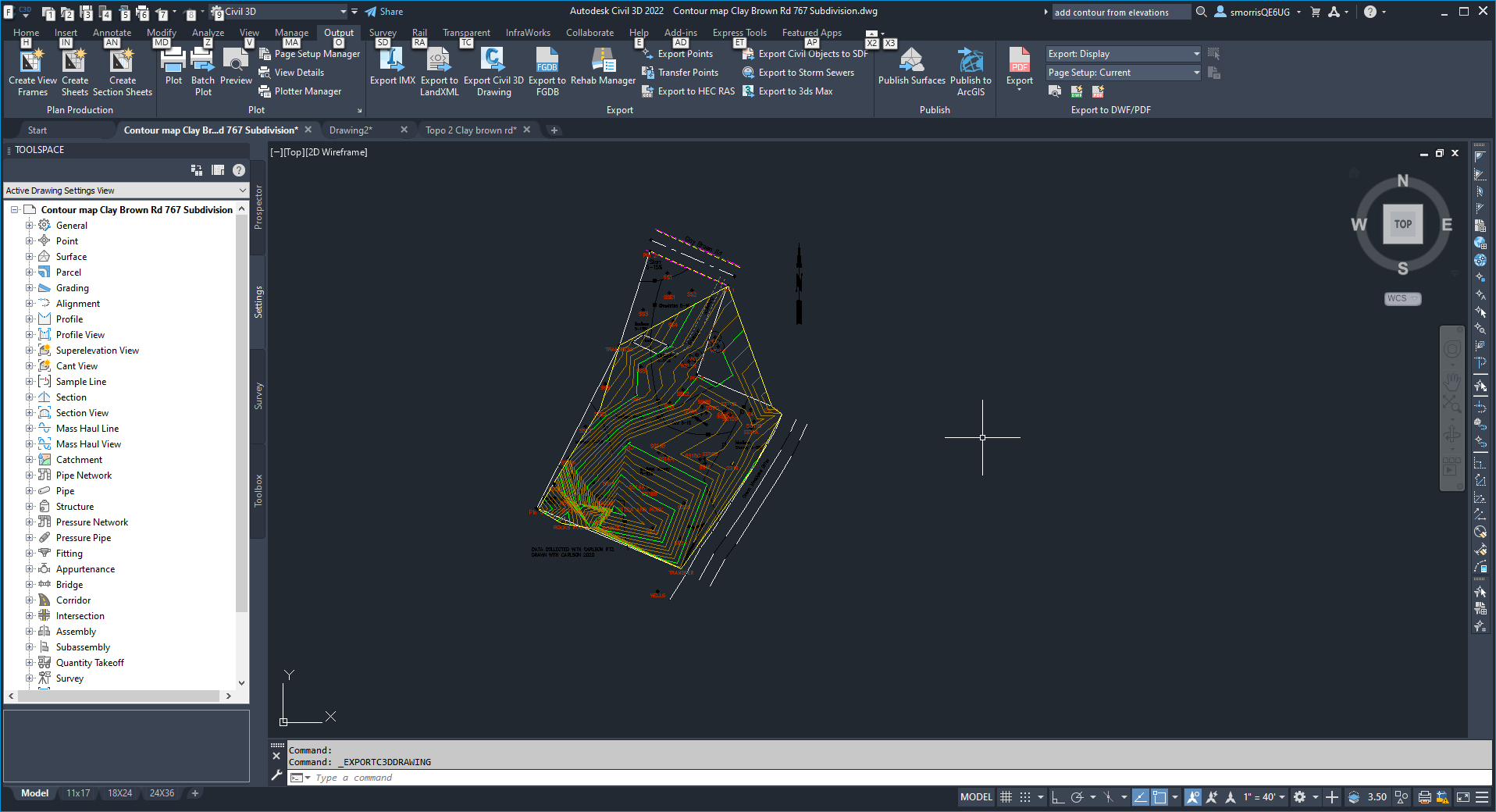Expand the Alignment tree node

[29, 303]
